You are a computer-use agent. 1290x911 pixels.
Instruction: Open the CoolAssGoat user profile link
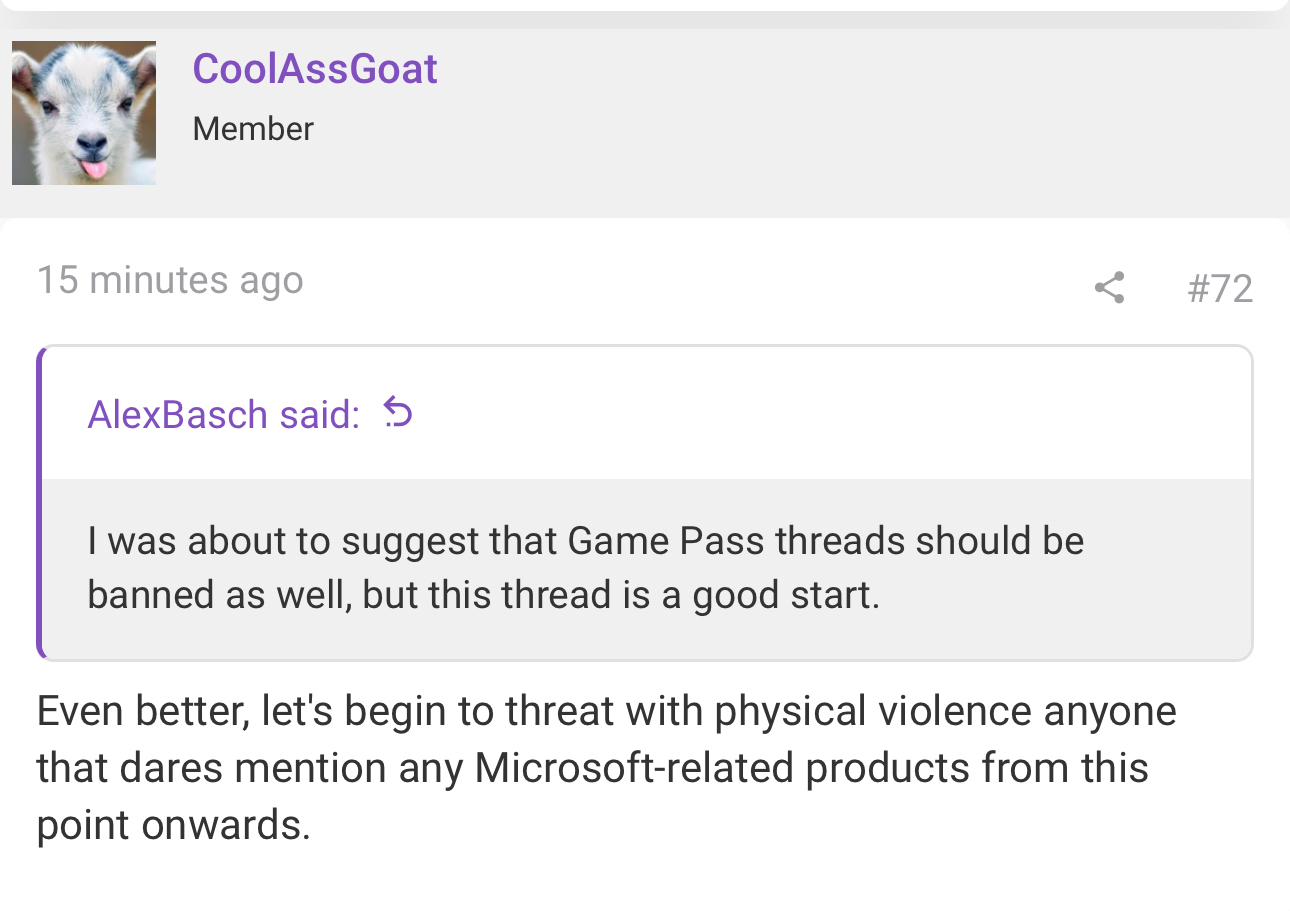(315, 69)
